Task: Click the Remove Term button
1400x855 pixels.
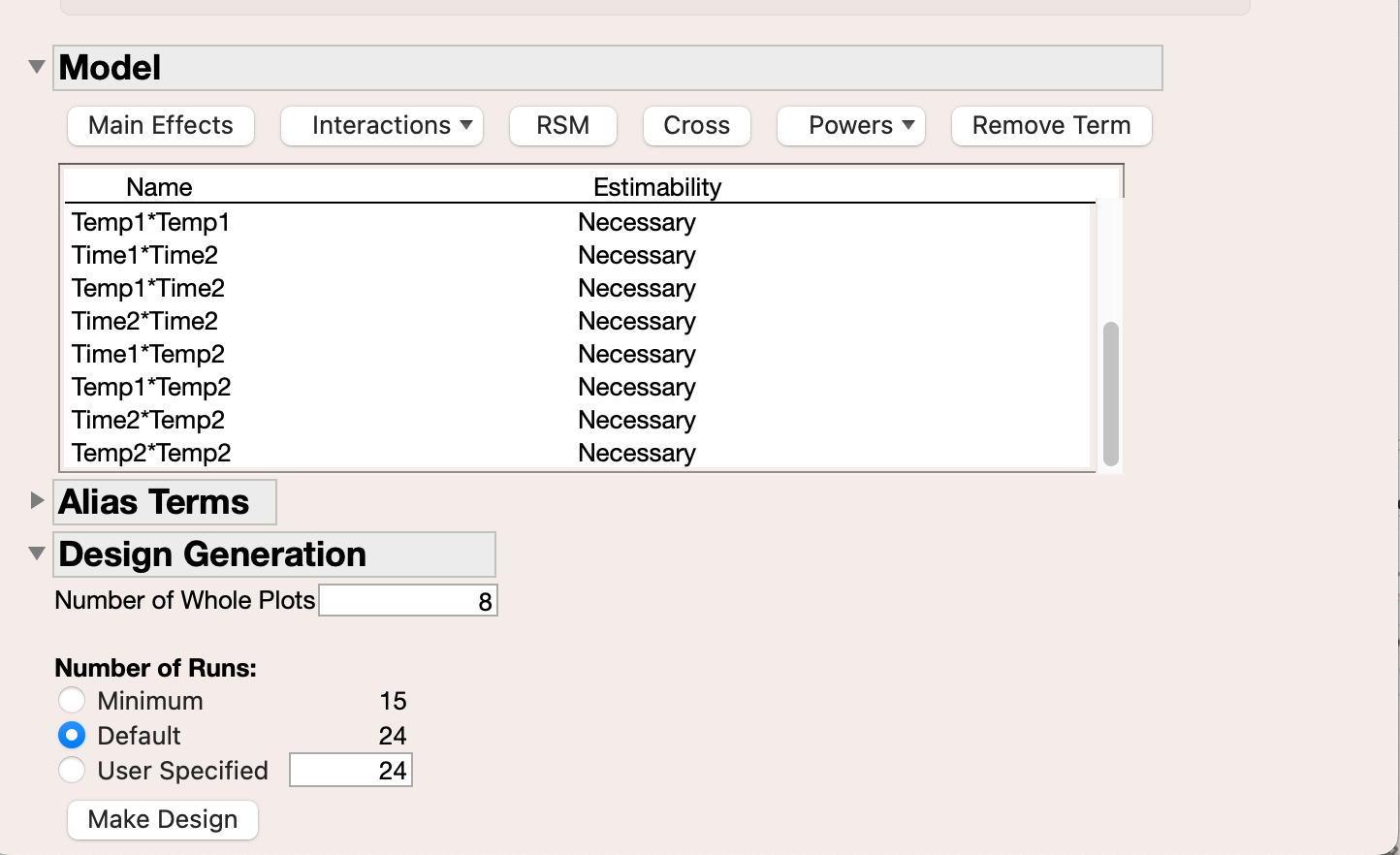Action: click(x=1051, y=125)
